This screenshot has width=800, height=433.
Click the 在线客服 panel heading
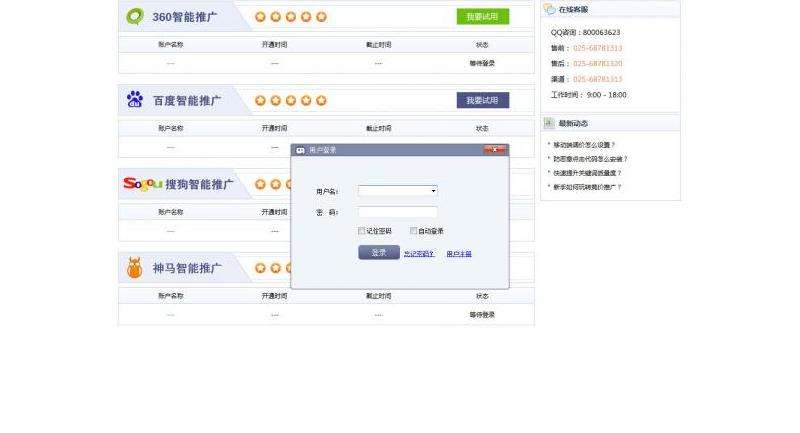click(573, 10)
